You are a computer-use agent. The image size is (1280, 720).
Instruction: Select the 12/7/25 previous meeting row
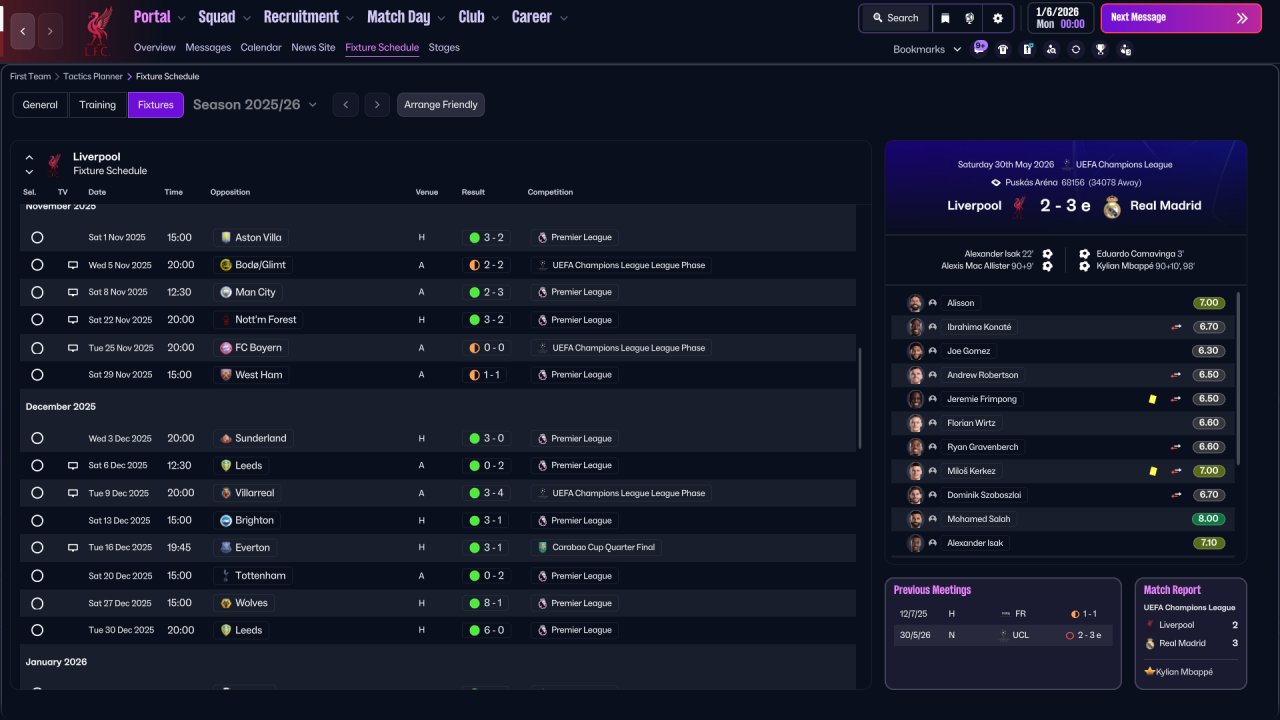[x=1003, y=614]
